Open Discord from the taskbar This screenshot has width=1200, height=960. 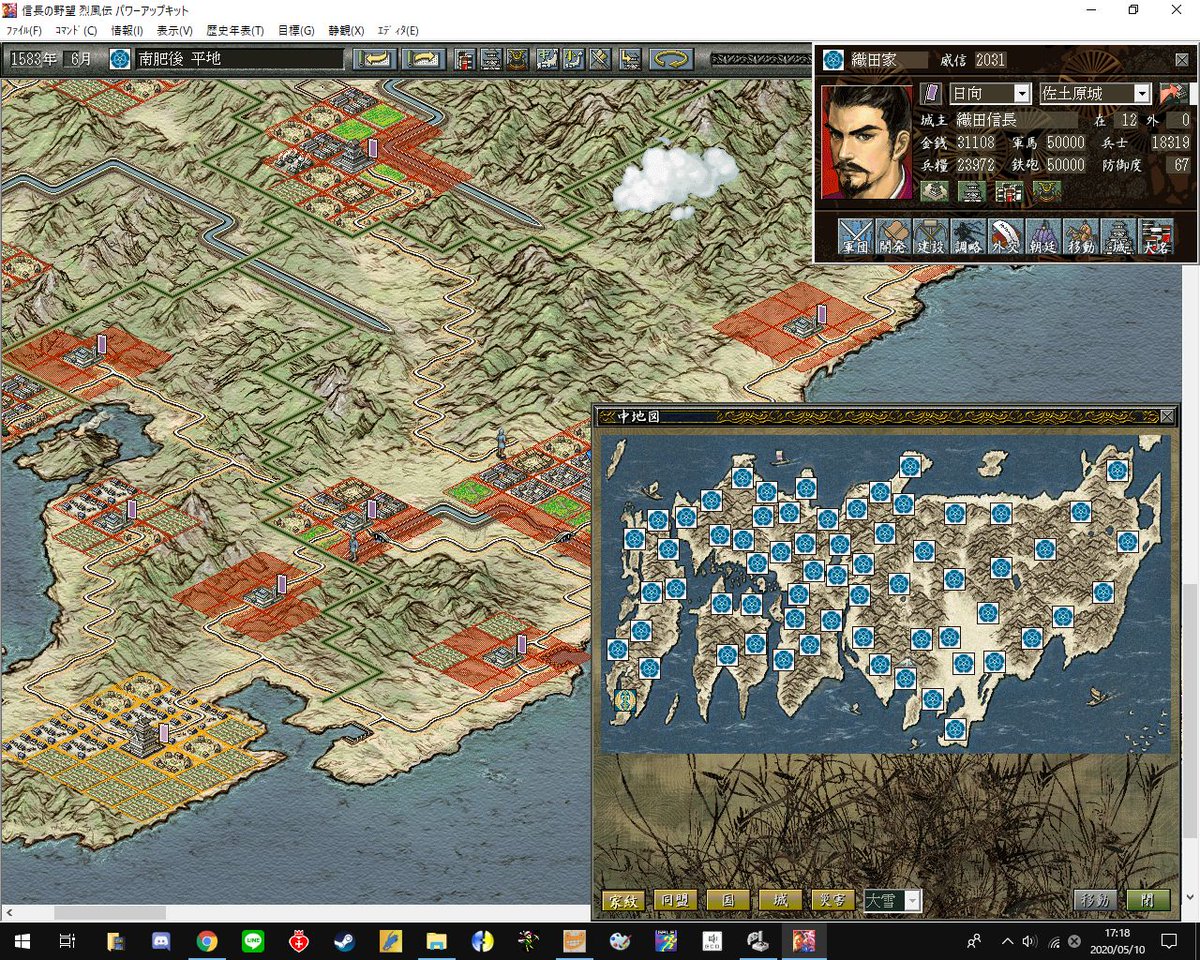[161, 941]
